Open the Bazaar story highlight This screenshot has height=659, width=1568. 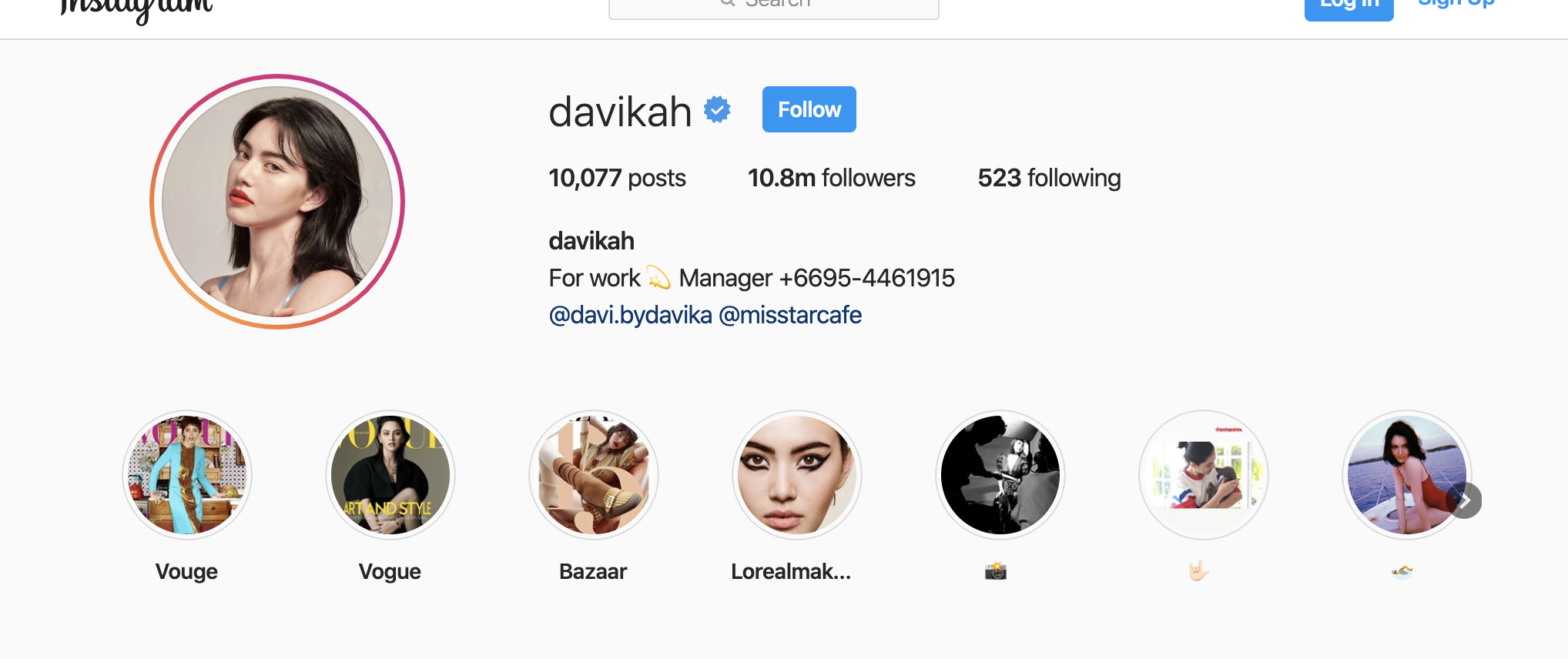(x=594, y=475)
